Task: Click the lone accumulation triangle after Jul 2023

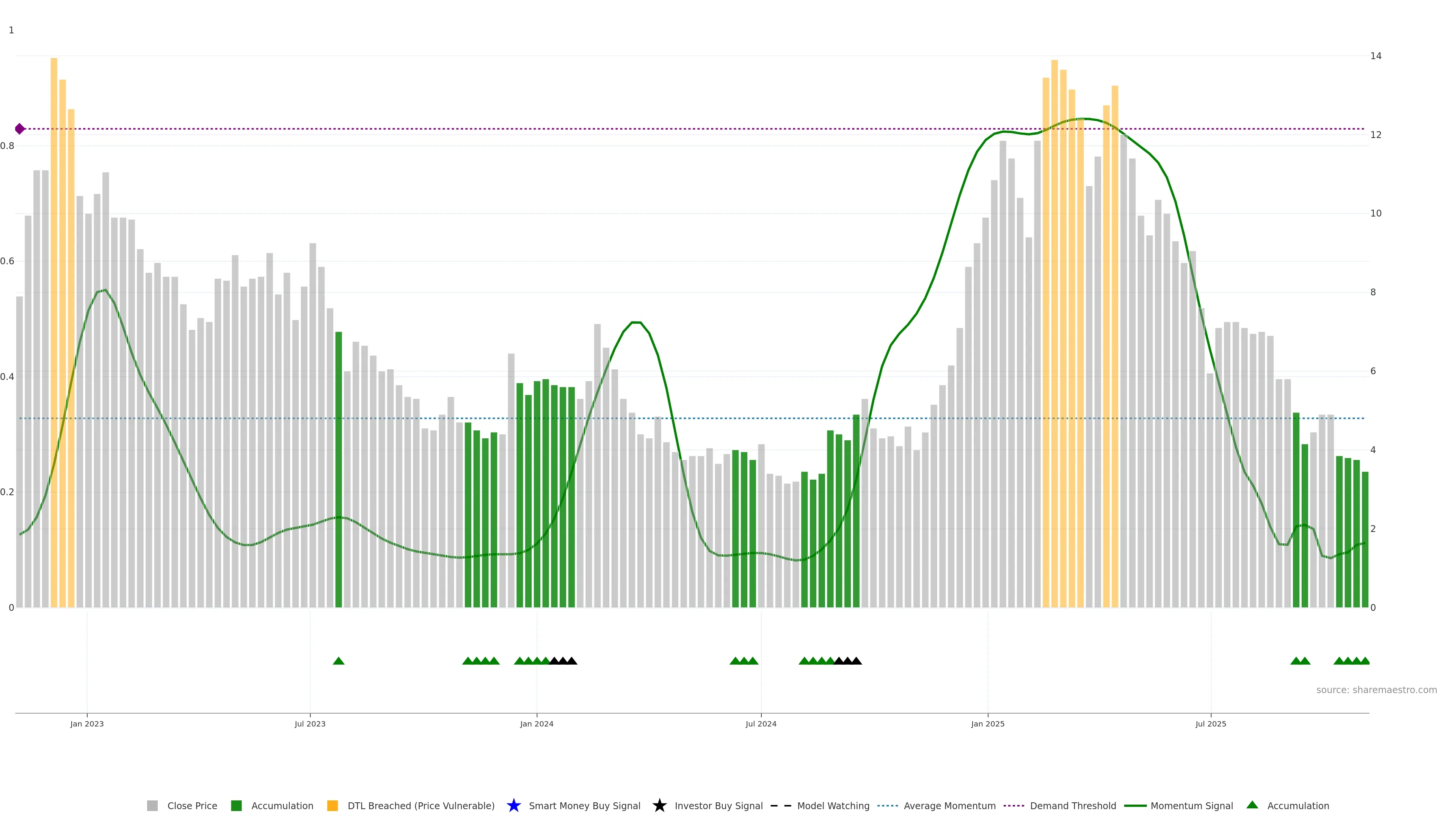Action: (339, 661)
